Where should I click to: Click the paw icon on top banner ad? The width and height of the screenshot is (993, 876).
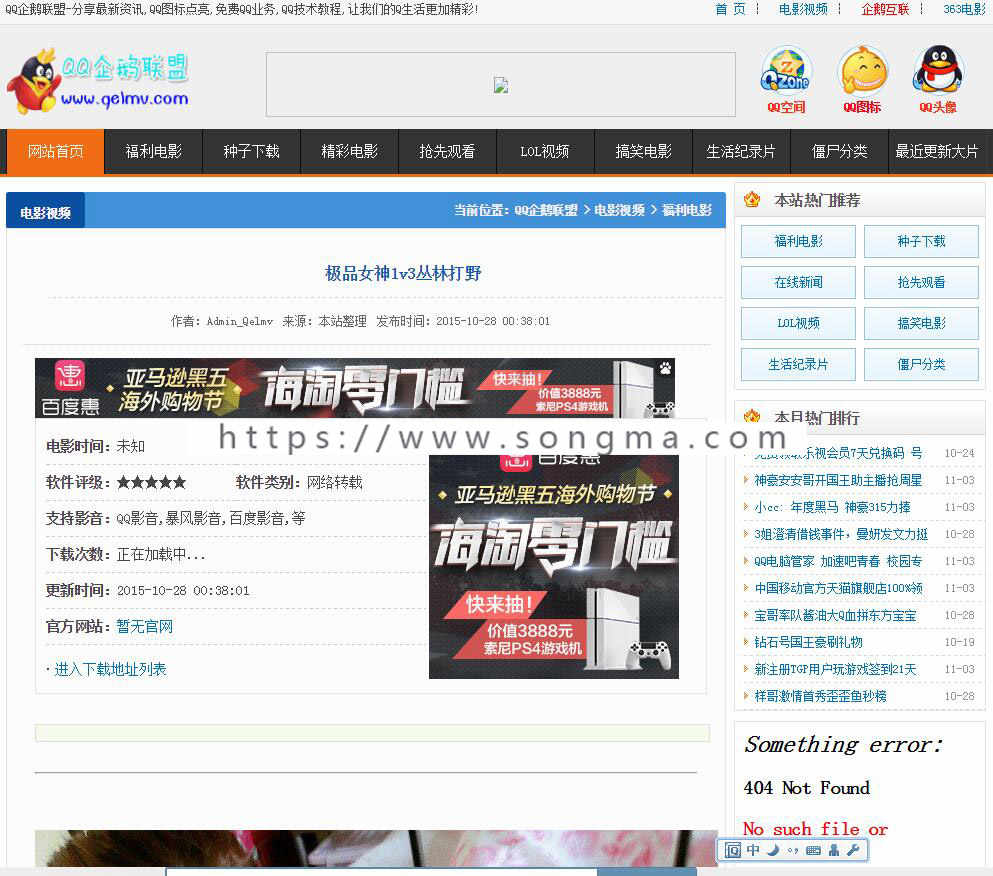(665, 367)
